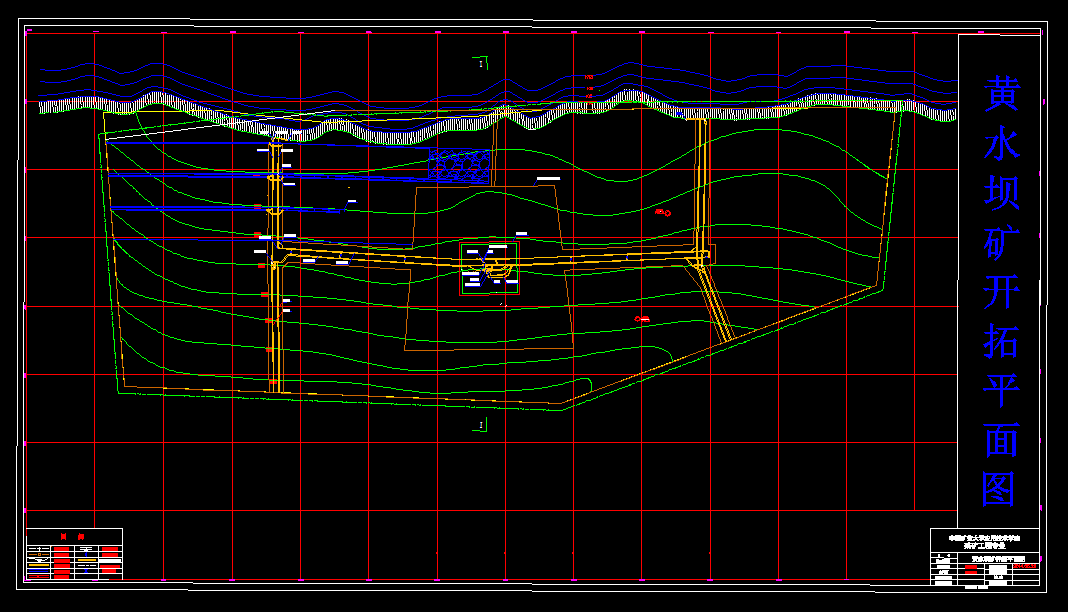Image resolution: width=1068 pixels, height=612 pixels.
Task: Select the red symbol right of the center hill contour
Action: coord(663,212)
